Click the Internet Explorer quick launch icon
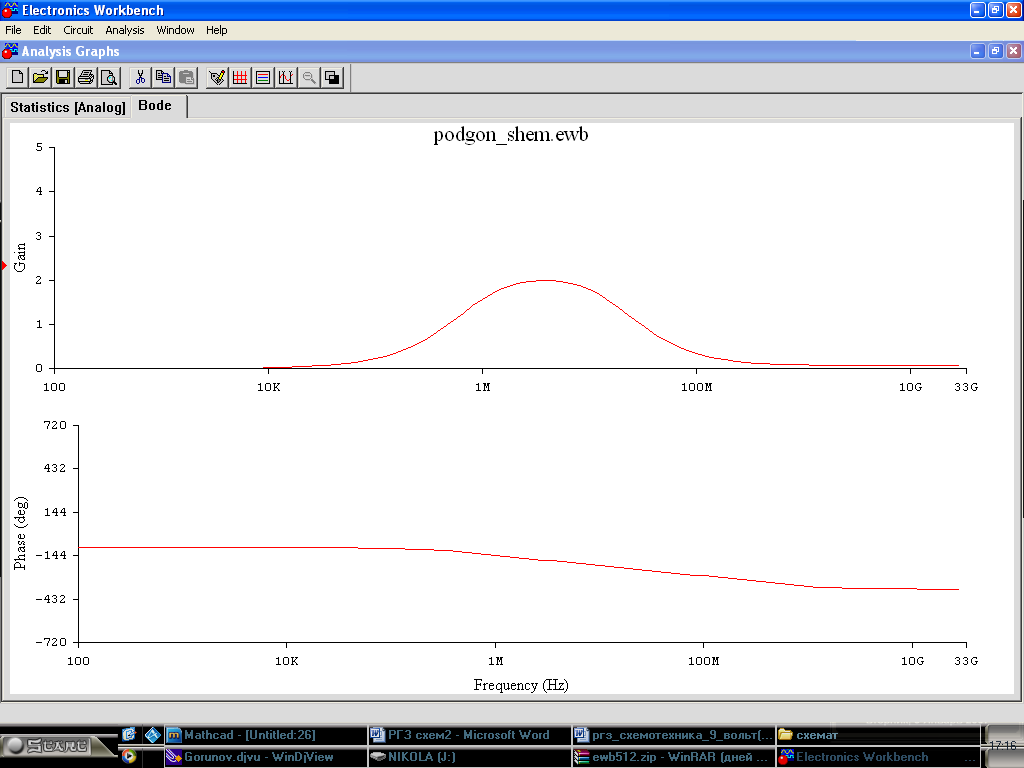This screenshot has width=1024, height=768. pyautogui.click(x=129, y=735)
